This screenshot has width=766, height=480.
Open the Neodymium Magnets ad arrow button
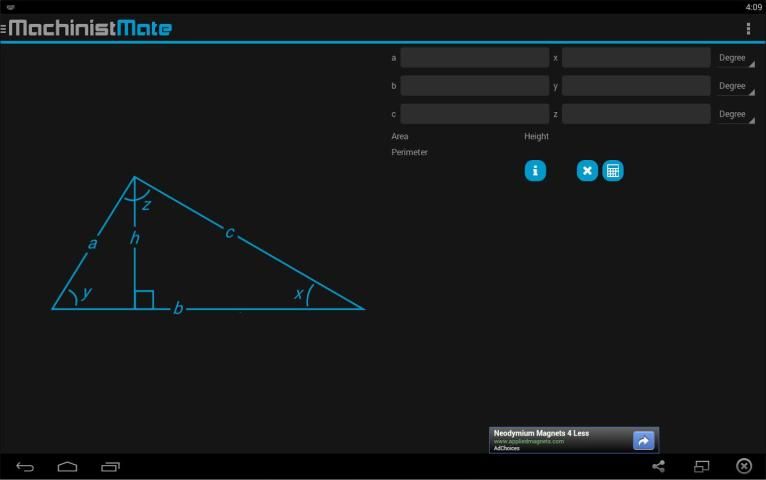(x=643, y=440)
